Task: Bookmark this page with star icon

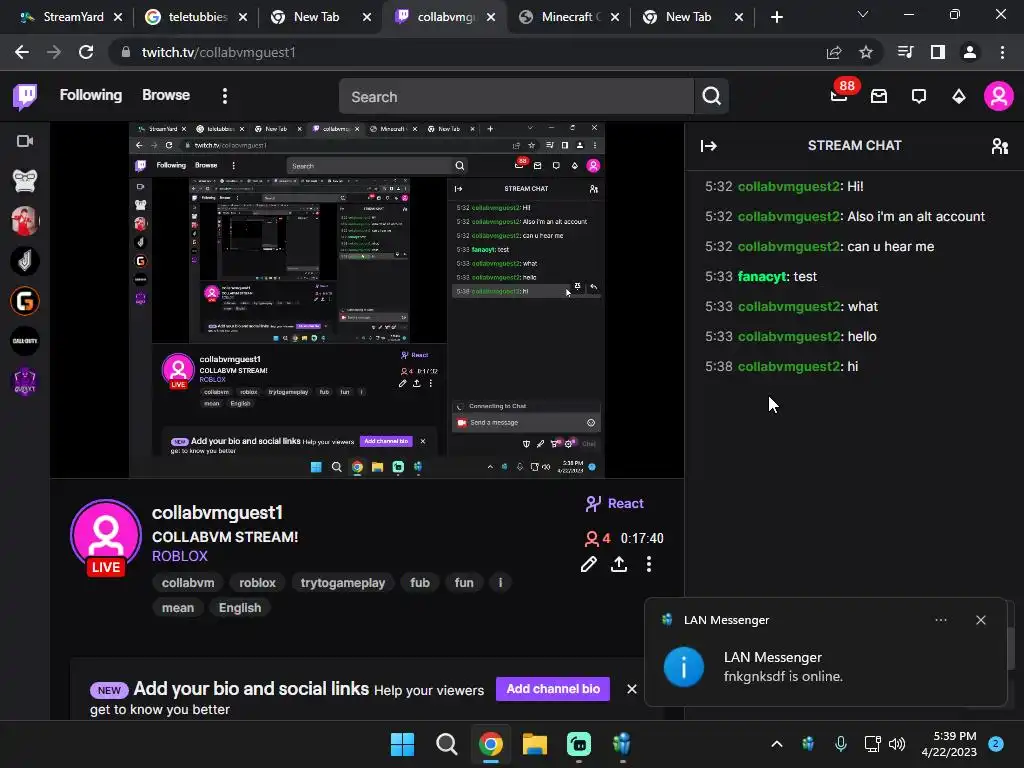Action: pyautogui.click(x=865, y=52)
